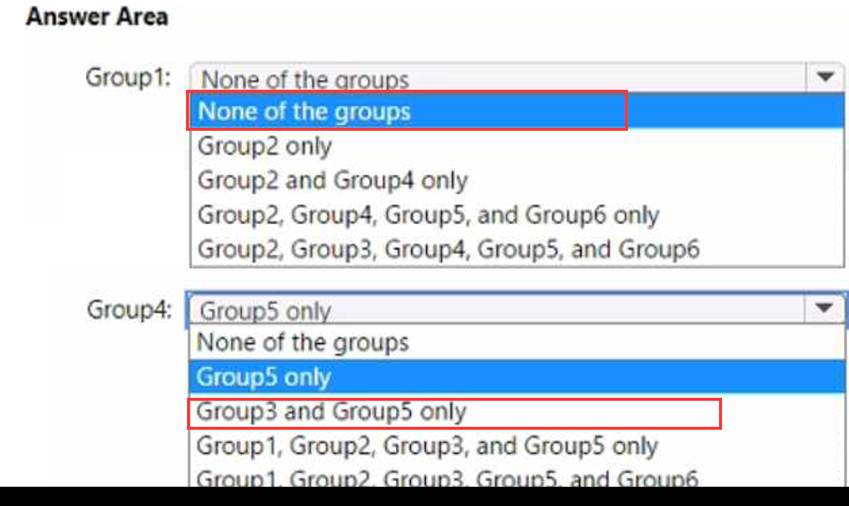This screenshot has height=506, width=849.
Task: Choose highlighted Group5 only option in list
Action: click(x=264, y=377)
